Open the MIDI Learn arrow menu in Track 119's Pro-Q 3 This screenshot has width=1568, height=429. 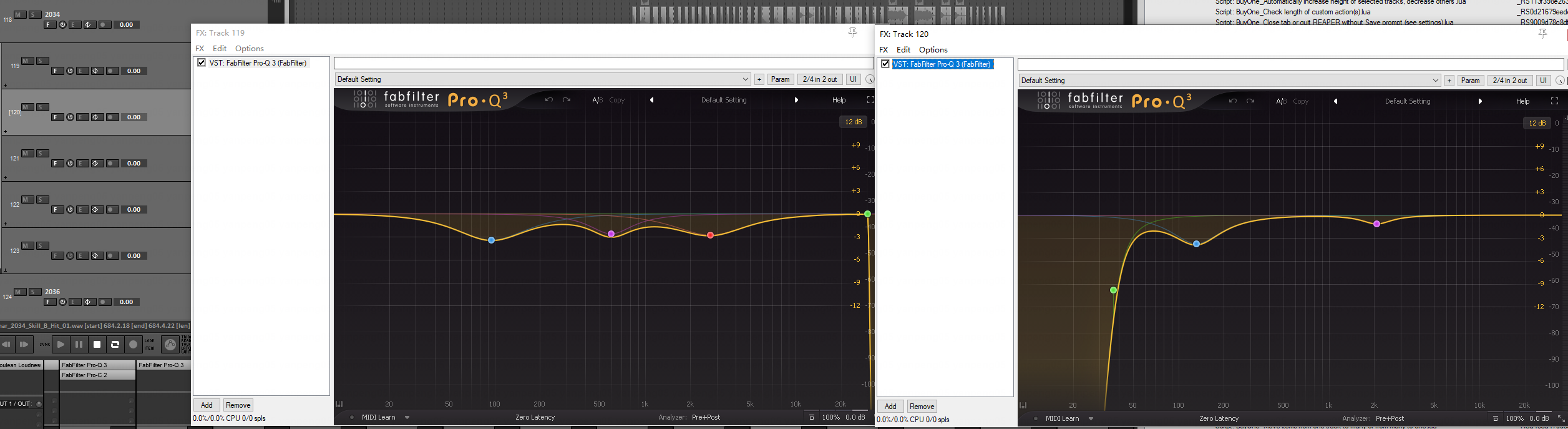pos(407,417)
